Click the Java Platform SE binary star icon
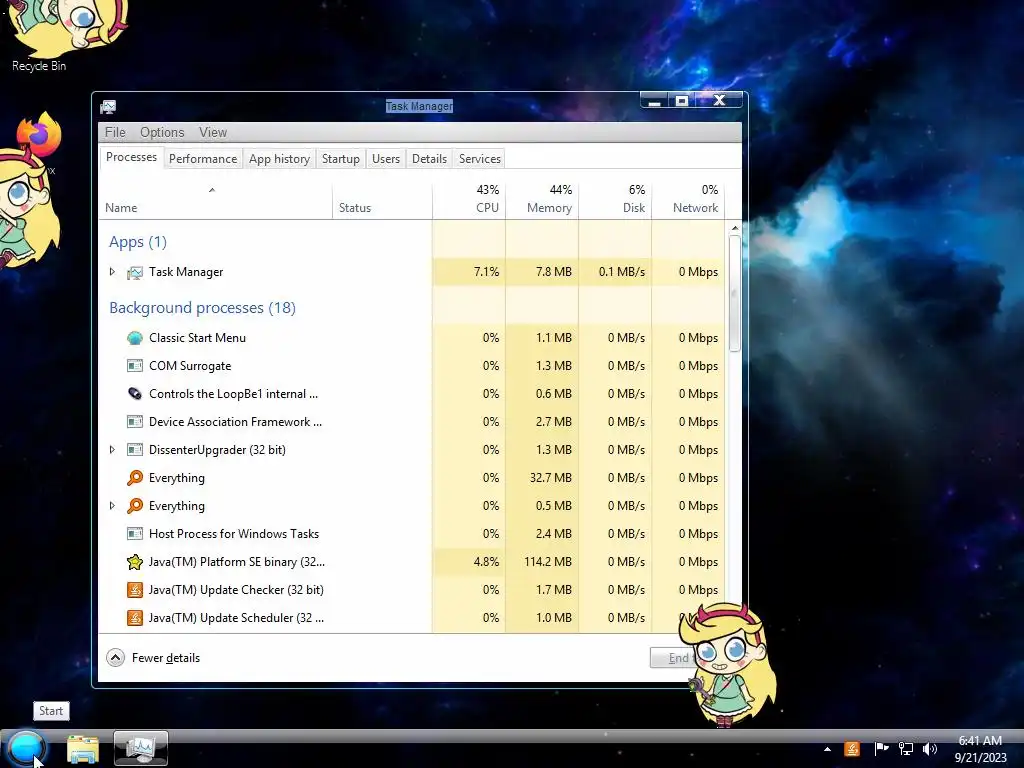The image size is (1024, 768). coord(135,562)
